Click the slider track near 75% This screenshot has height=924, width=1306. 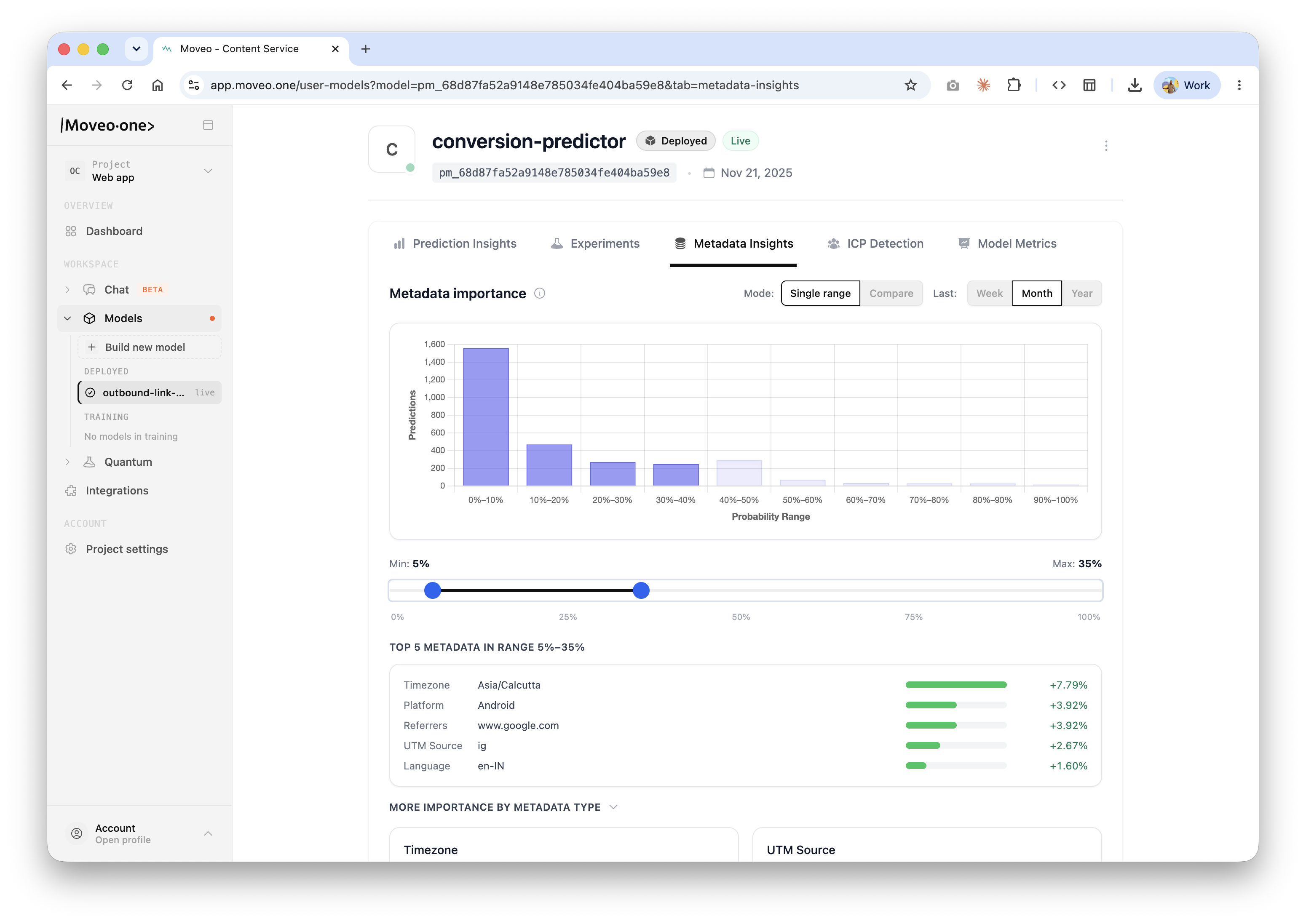click(x=914, y=590)
